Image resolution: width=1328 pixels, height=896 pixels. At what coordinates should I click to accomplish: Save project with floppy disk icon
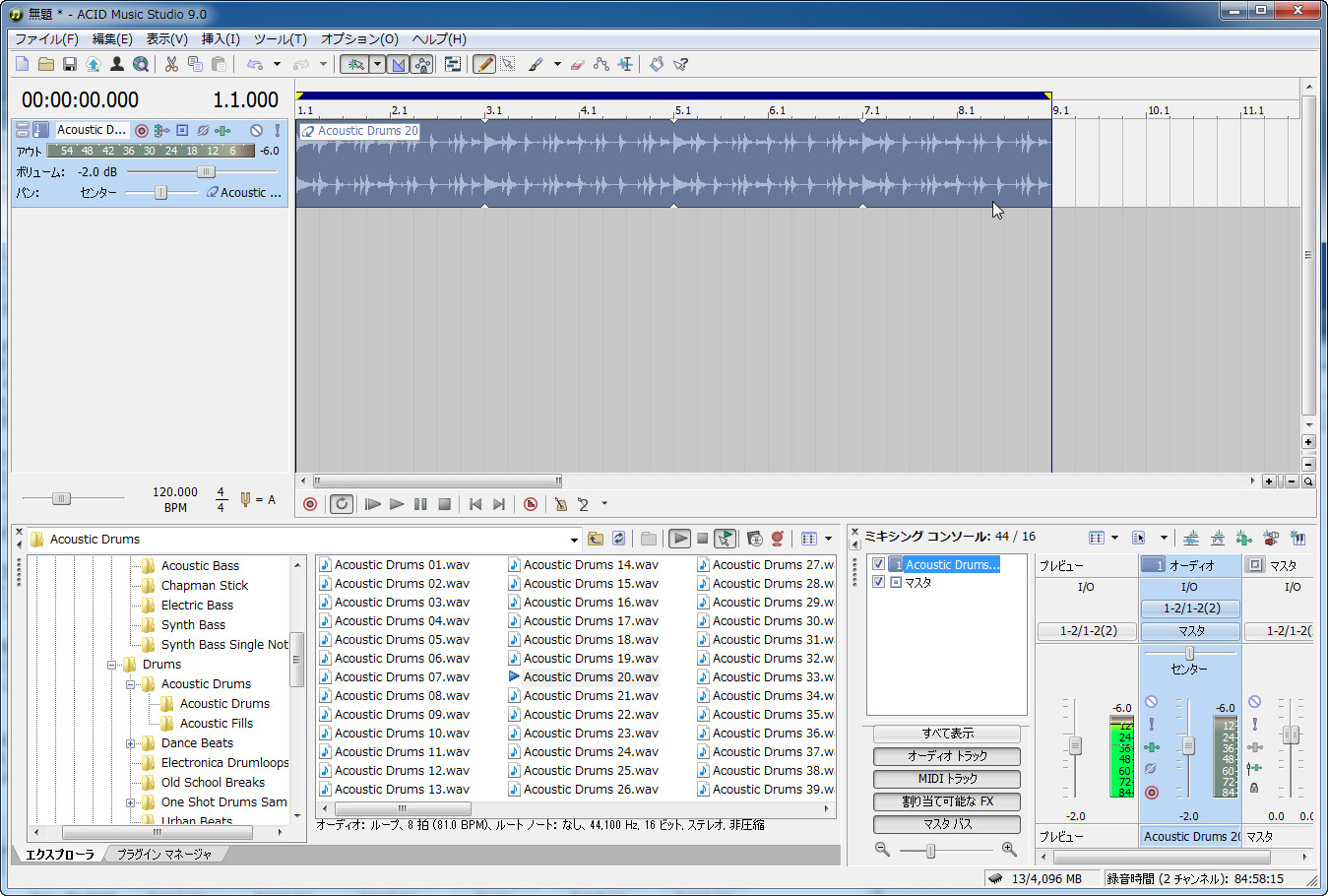[x=70, y=64]
